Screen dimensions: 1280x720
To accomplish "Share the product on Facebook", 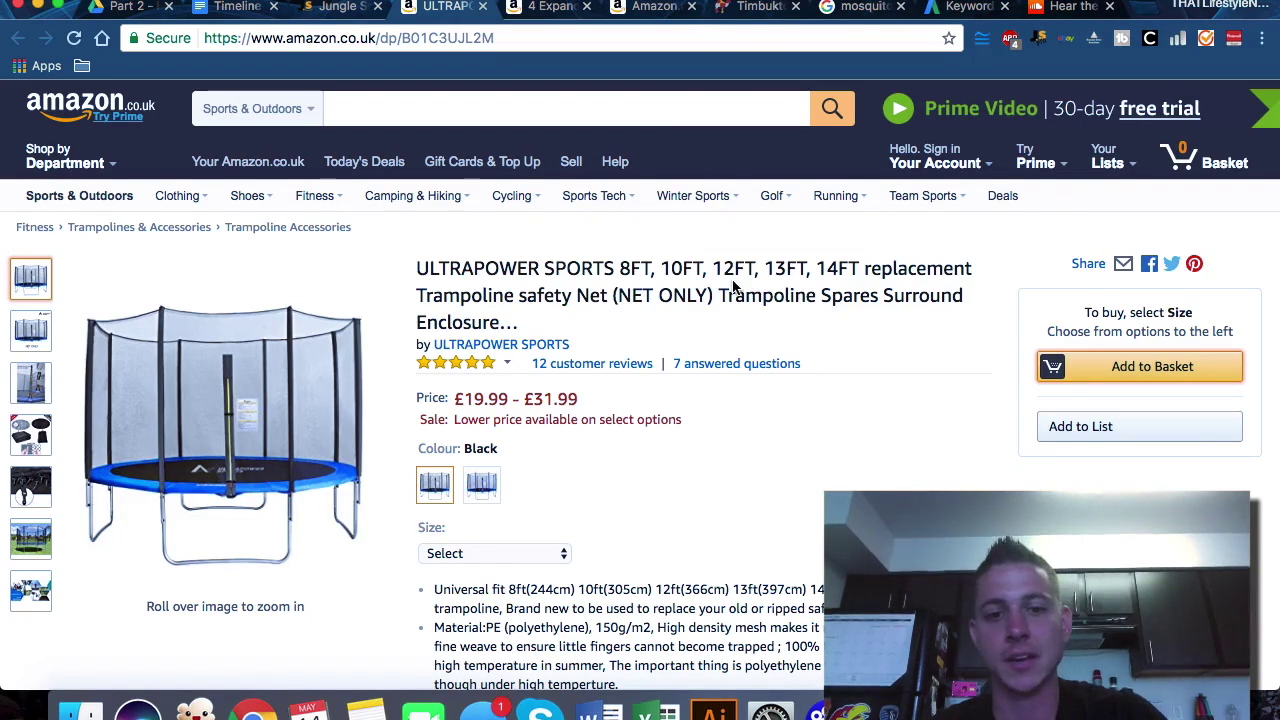I will (x=1149, y=264).
